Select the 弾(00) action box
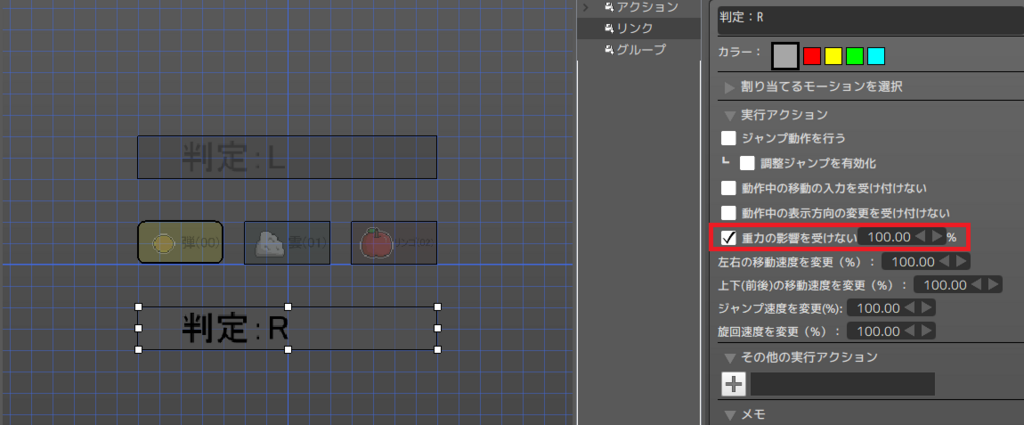Screen dimensions: 1024x425 coord(180,243)
